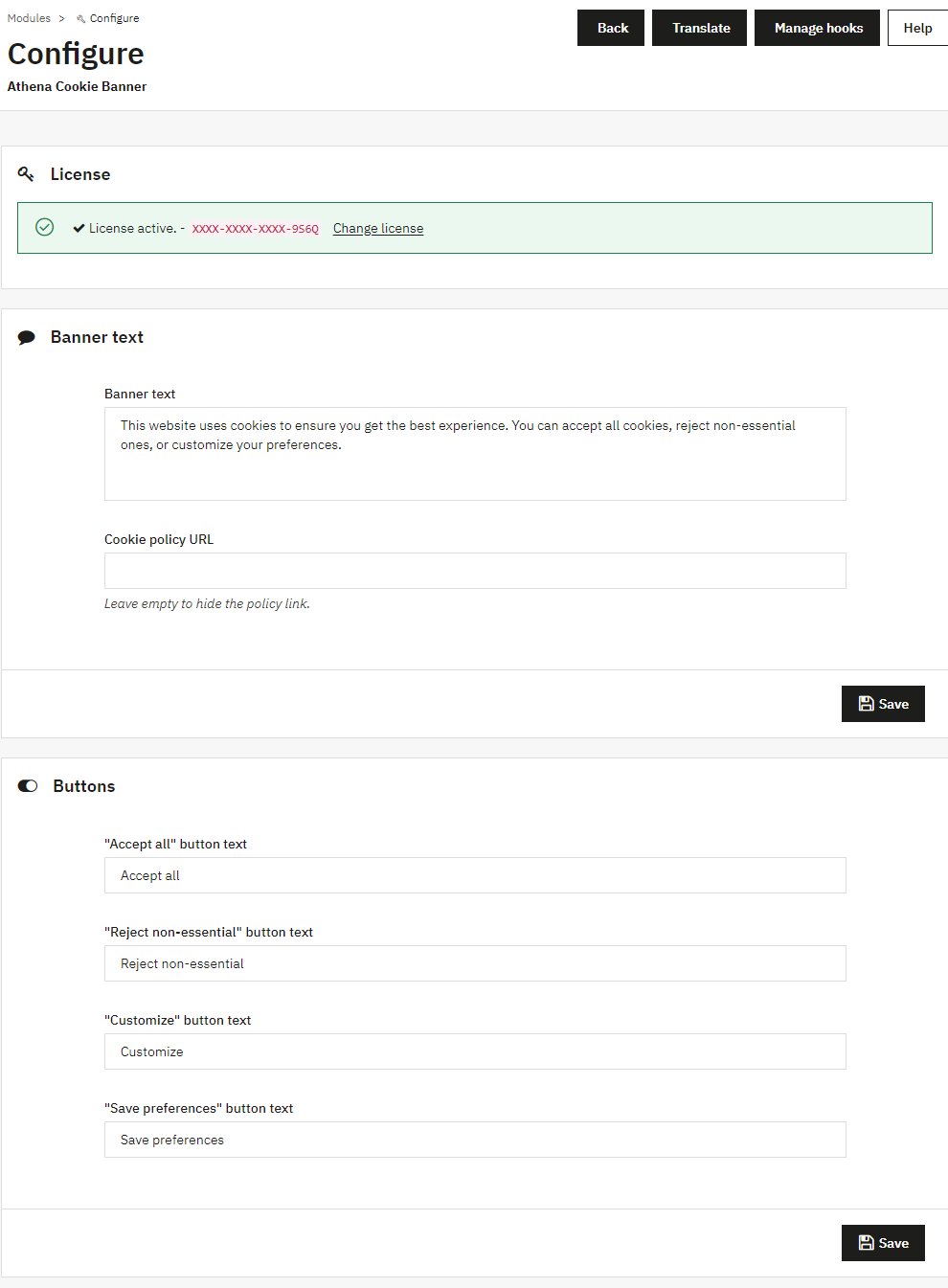The image size is (948, 1288).
Task: Open Manage hooks
Action: [817, 28]
